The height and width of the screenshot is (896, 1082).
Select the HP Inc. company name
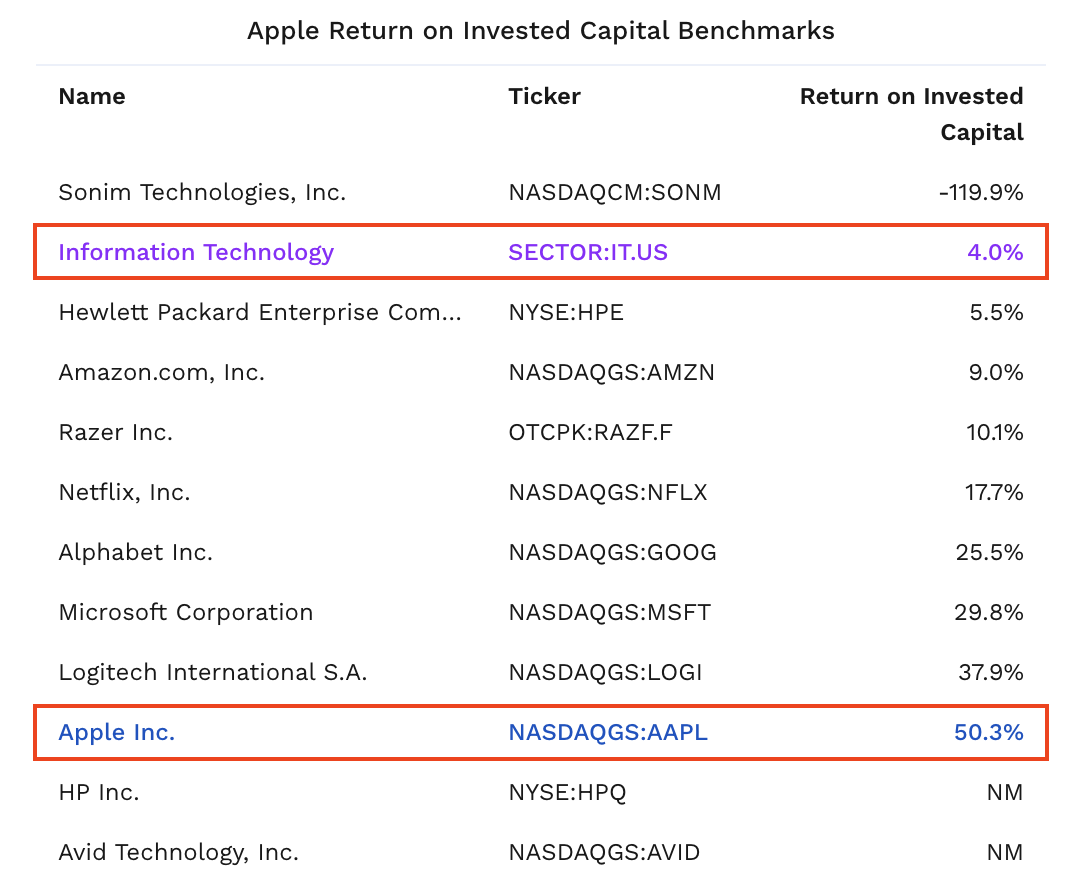click(x=99, y=792)
